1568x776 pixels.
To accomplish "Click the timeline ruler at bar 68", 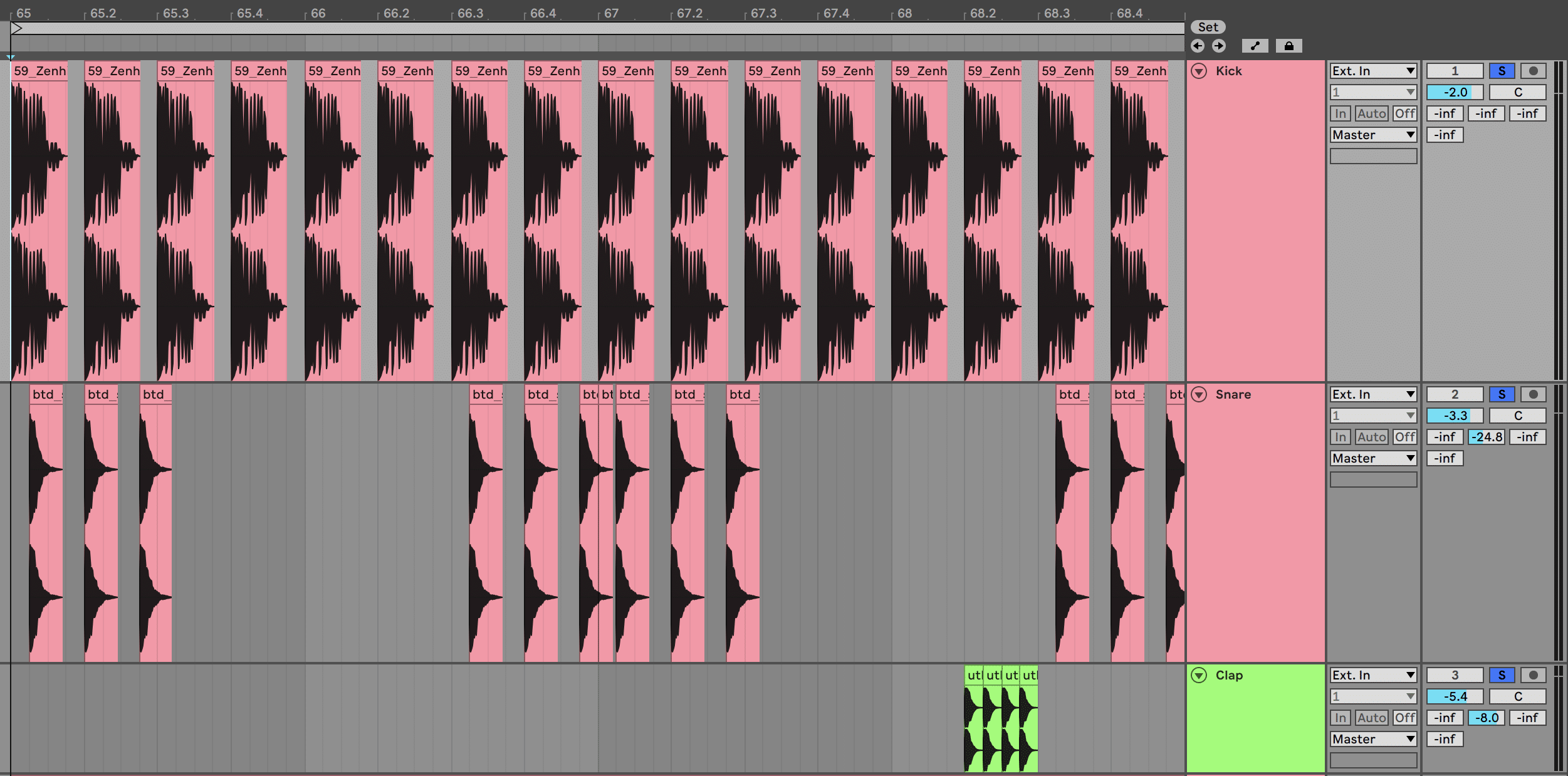I will [x=904, y=13].
